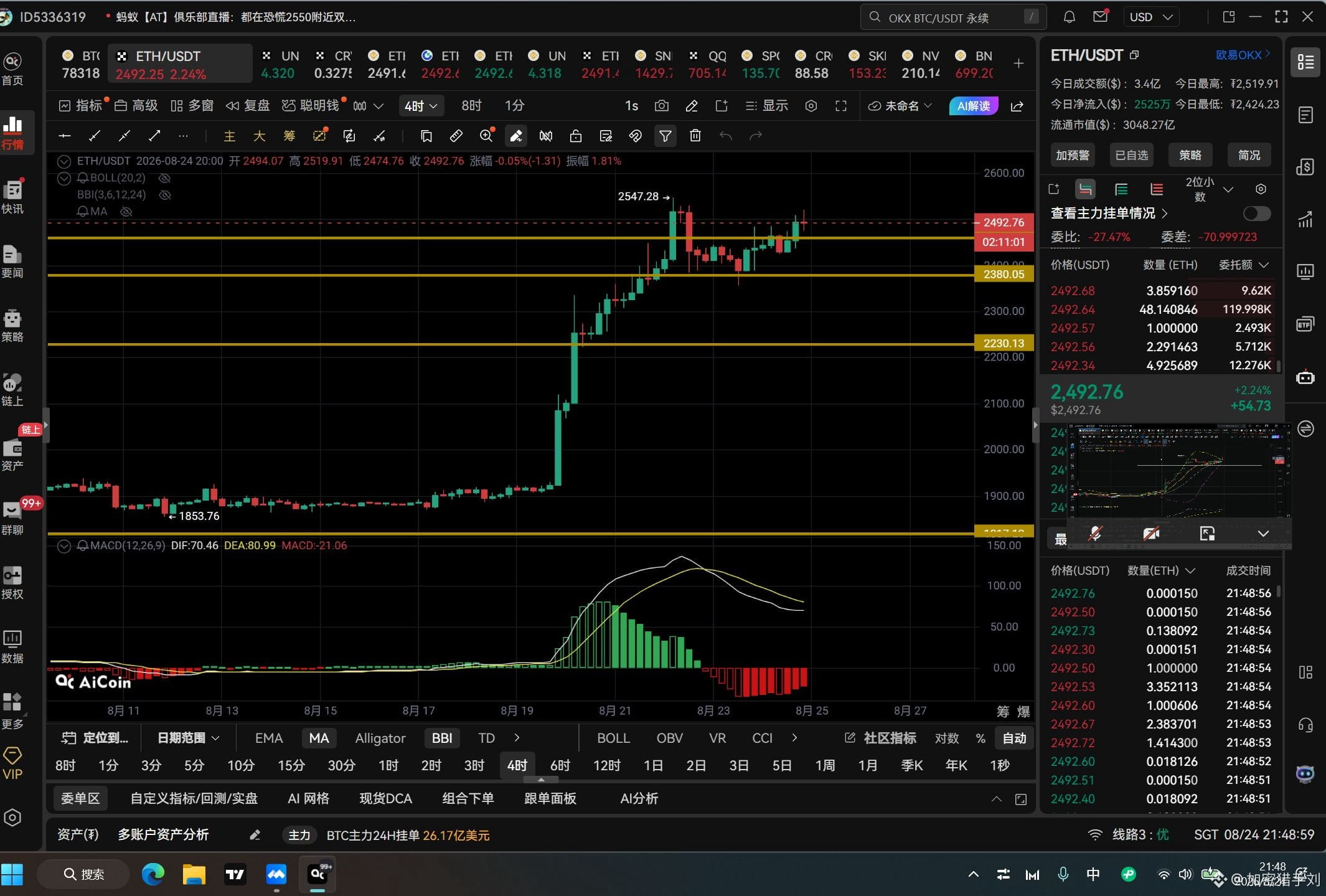
Task: Click the AI解读 button
Action: coord(974,106)
